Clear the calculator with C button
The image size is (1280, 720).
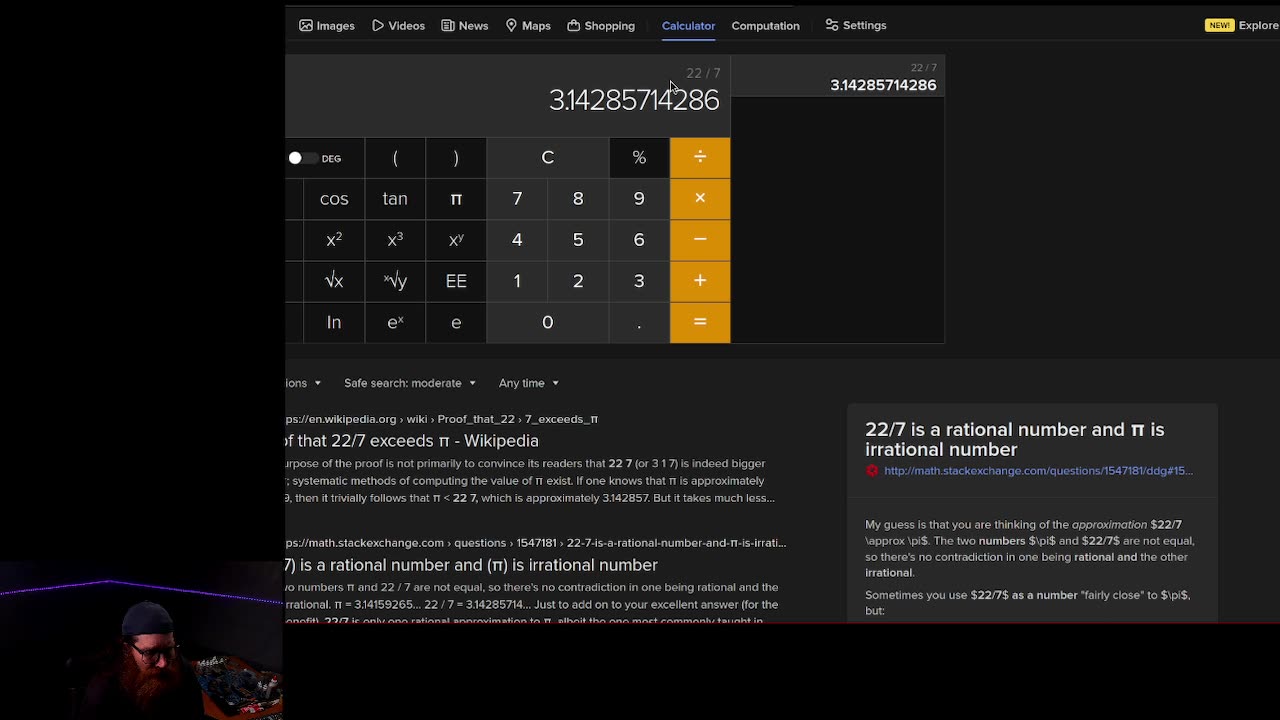coord(547,158)
